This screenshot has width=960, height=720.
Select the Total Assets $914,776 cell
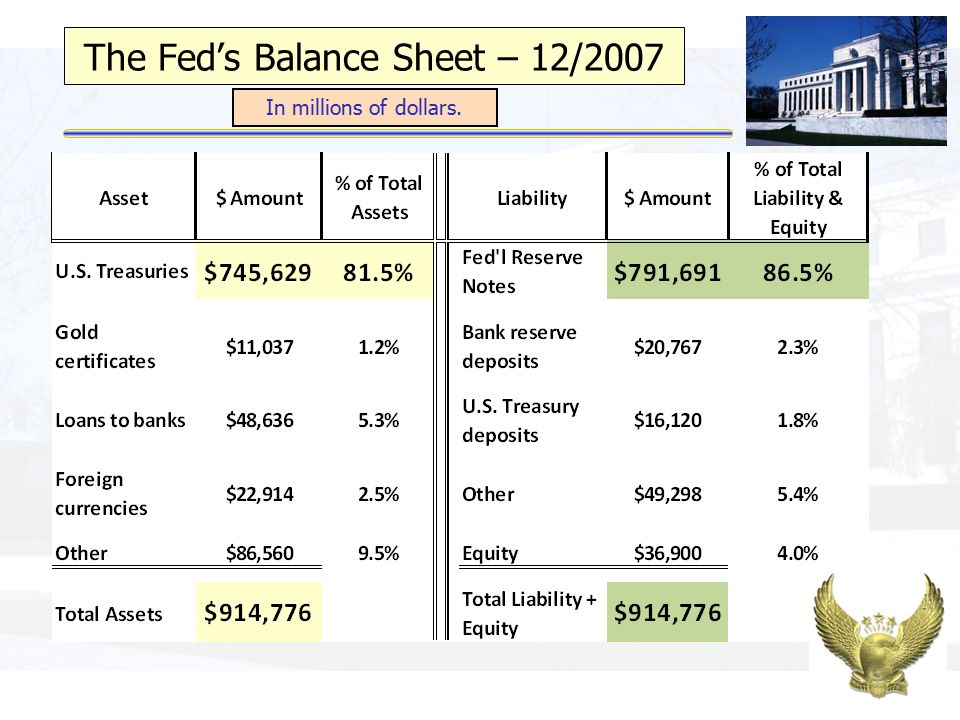click(258, 612)
